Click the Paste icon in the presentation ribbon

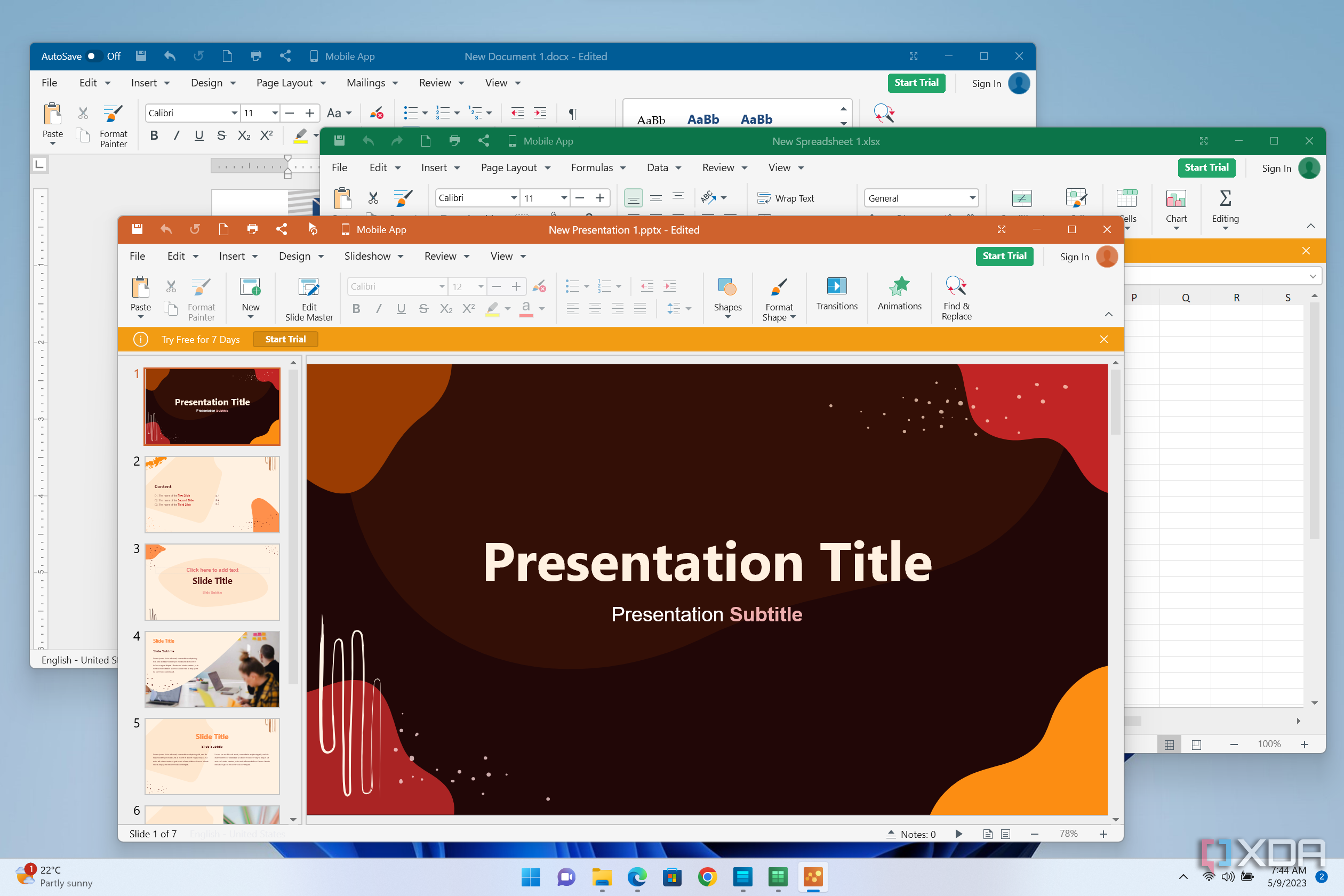pos(141,287)
